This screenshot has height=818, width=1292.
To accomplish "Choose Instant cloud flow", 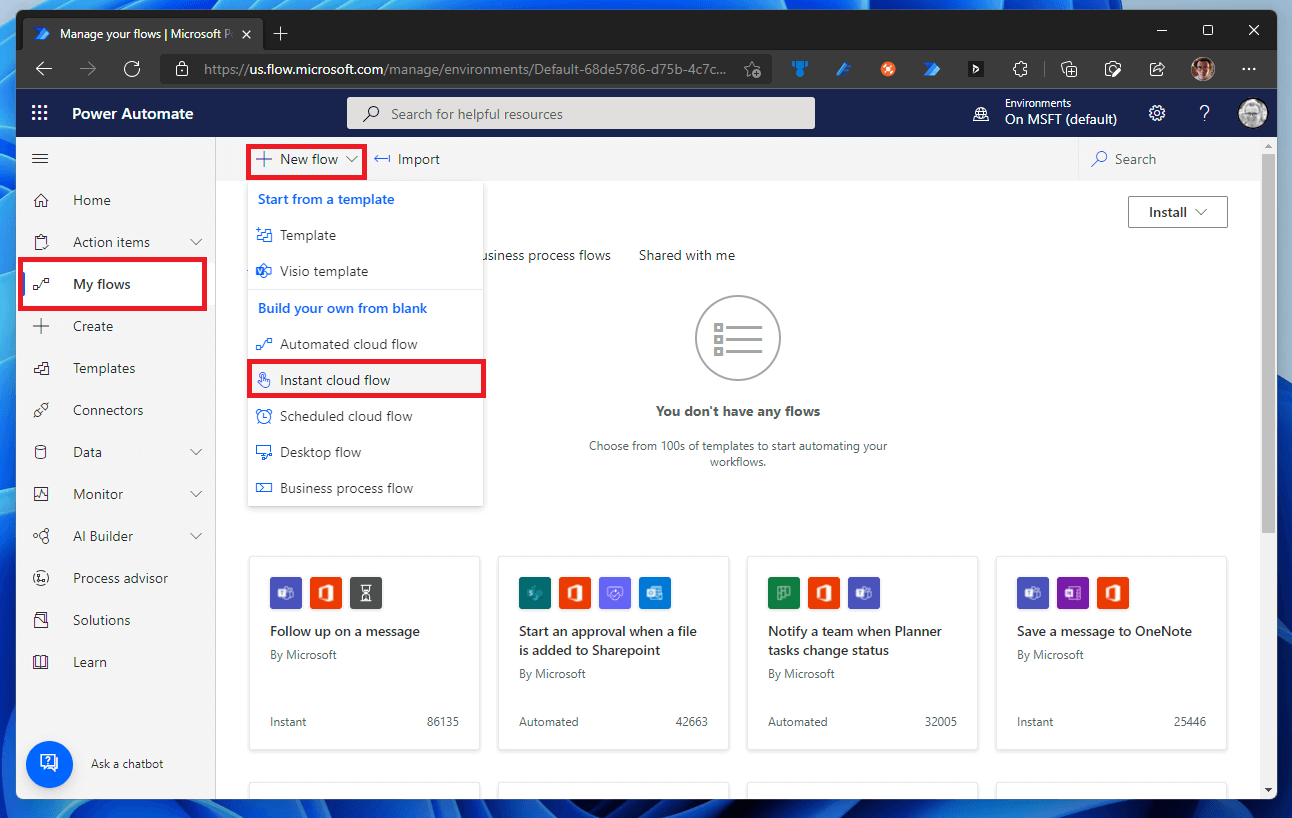I will (x=365, y=380).
